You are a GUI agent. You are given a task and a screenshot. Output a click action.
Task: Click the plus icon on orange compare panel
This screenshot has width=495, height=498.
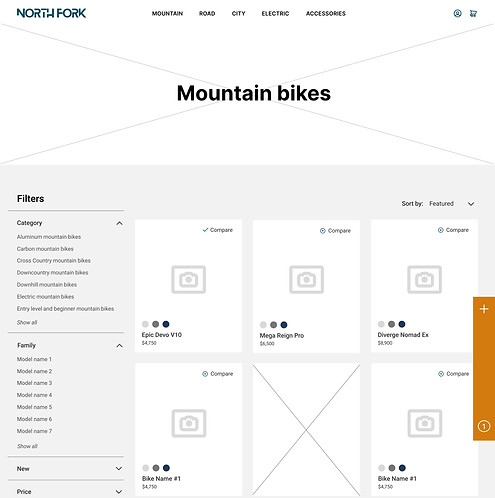click(x=484, y=309)
